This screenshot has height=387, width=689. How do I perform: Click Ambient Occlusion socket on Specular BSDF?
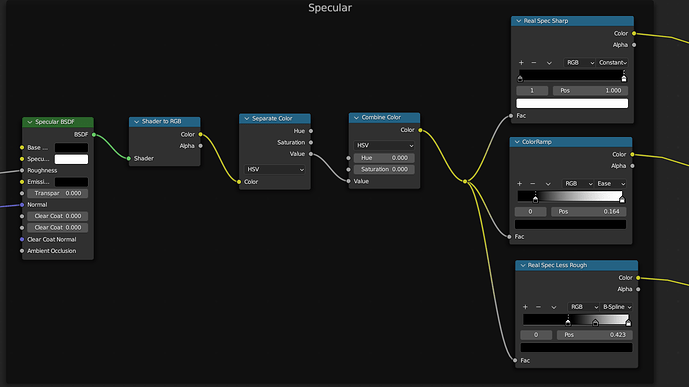[22, 251]
